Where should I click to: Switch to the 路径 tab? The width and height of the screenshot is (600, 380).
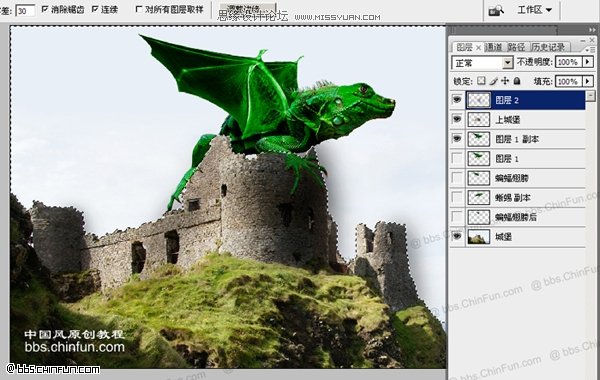(x=516, y=47)
